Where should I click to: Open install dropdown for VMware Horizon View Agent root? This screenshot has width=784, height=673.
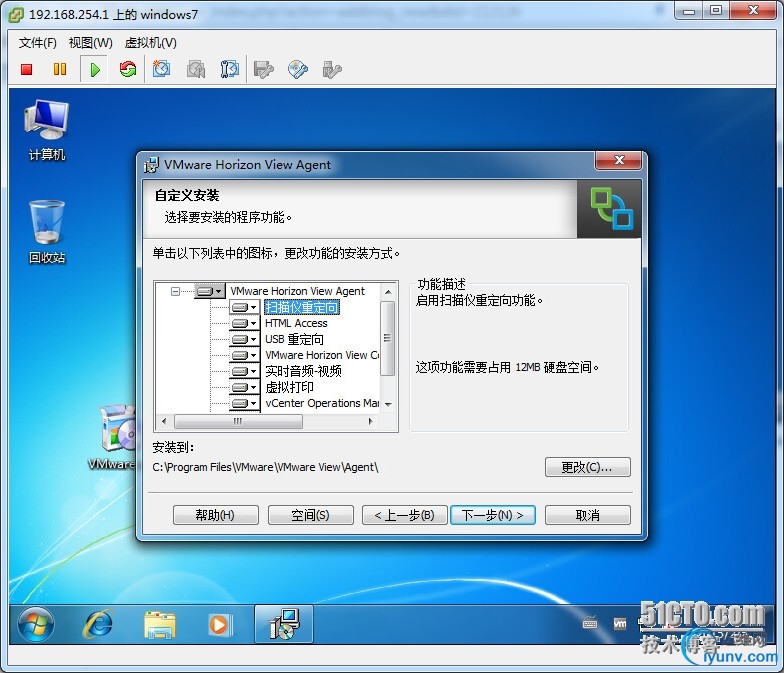(x=210, y=291)
